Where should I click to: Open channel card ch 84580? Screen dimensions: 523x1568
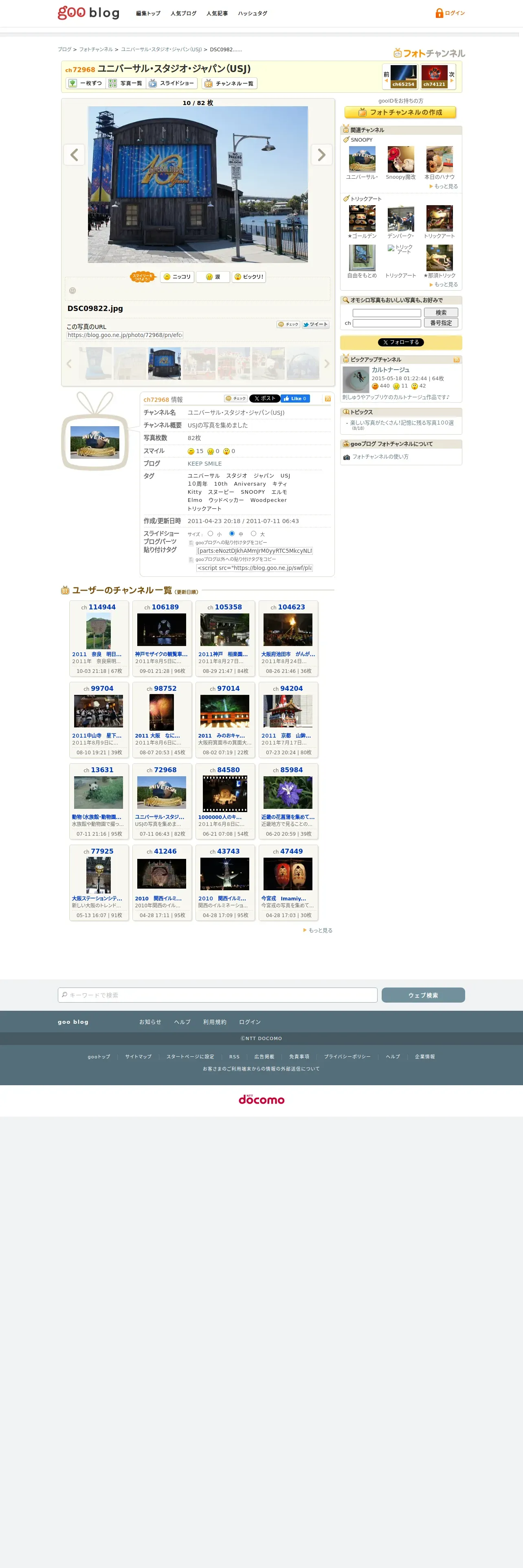coord(225,802)
